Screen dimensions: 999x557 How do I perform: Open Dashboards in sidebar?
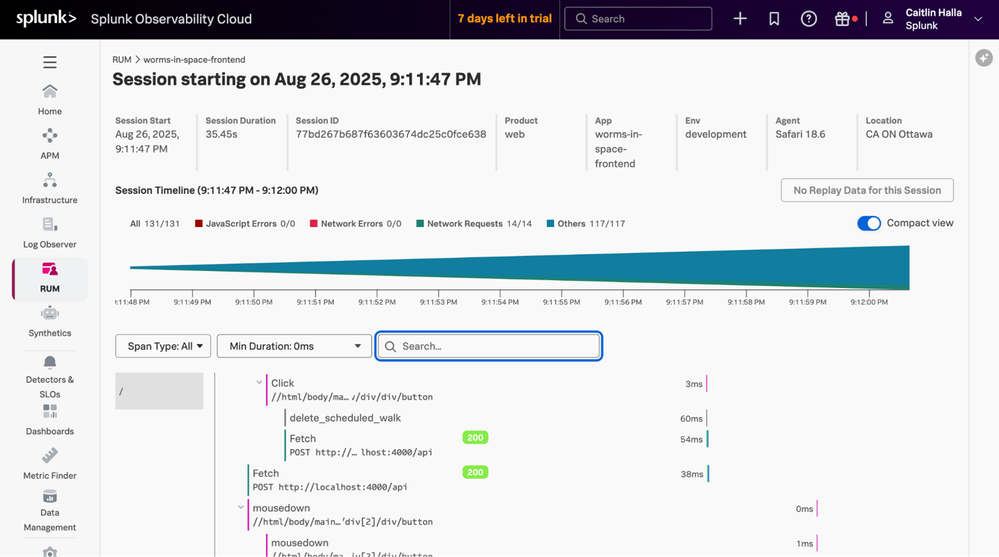click(x=50, y=420)
